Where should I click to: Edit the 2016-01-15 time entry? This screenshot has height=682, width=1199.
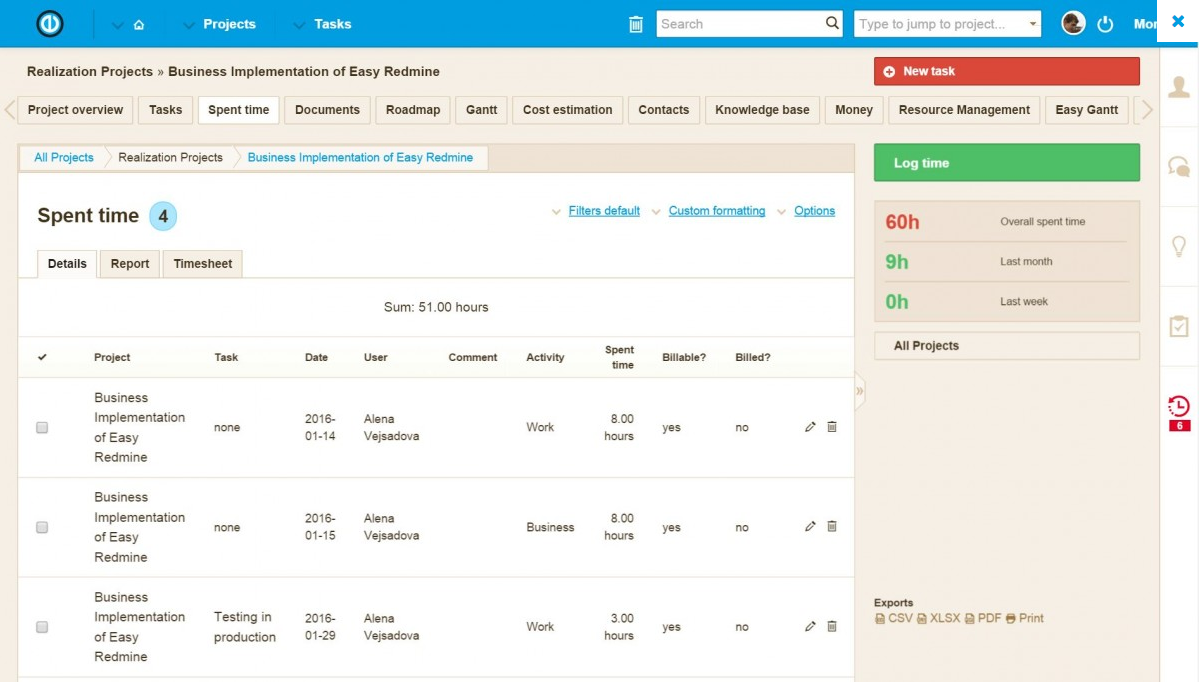click(810, 526)
